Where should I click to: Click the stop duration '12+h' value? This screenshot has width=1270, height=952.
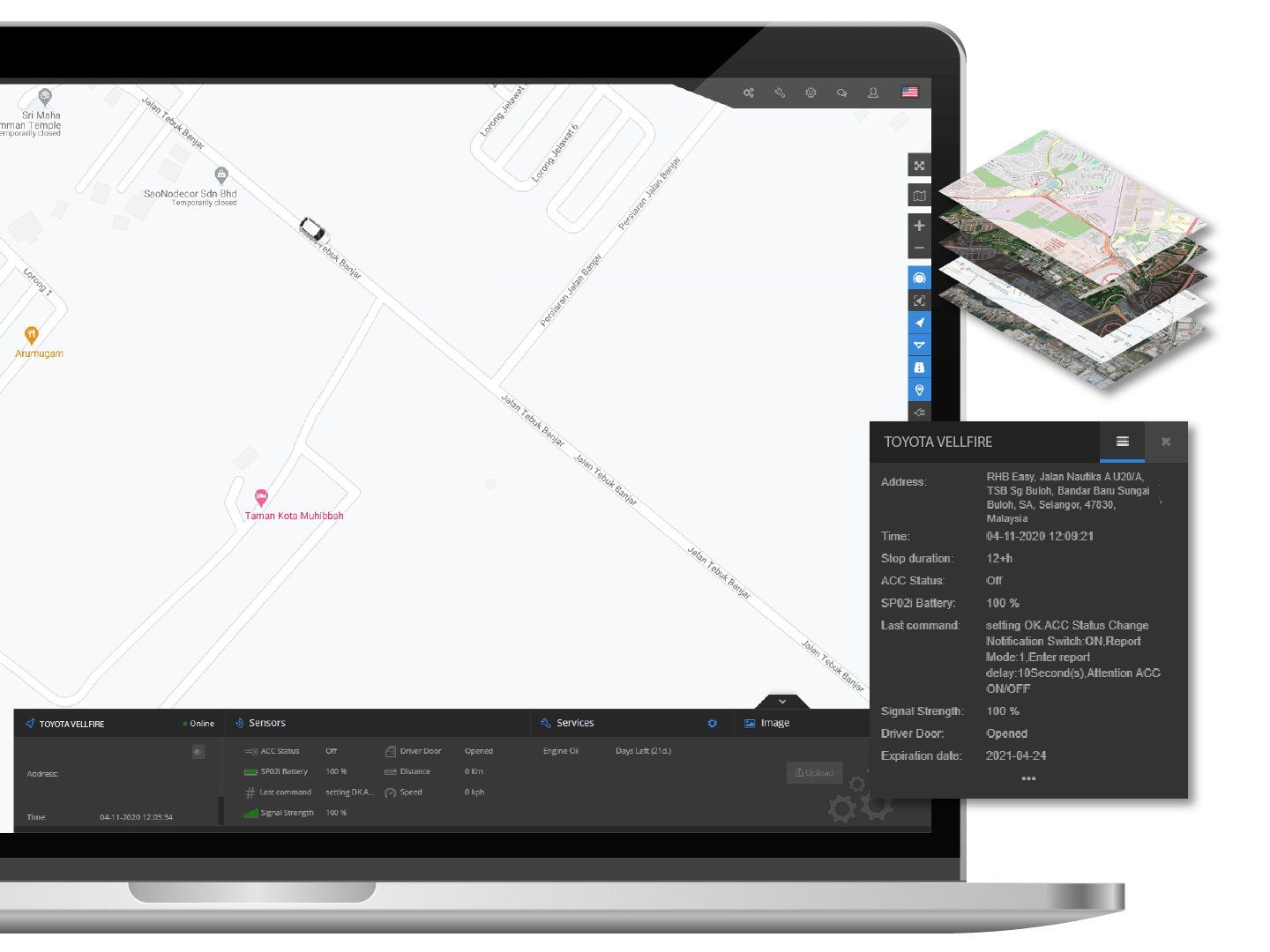999,558
